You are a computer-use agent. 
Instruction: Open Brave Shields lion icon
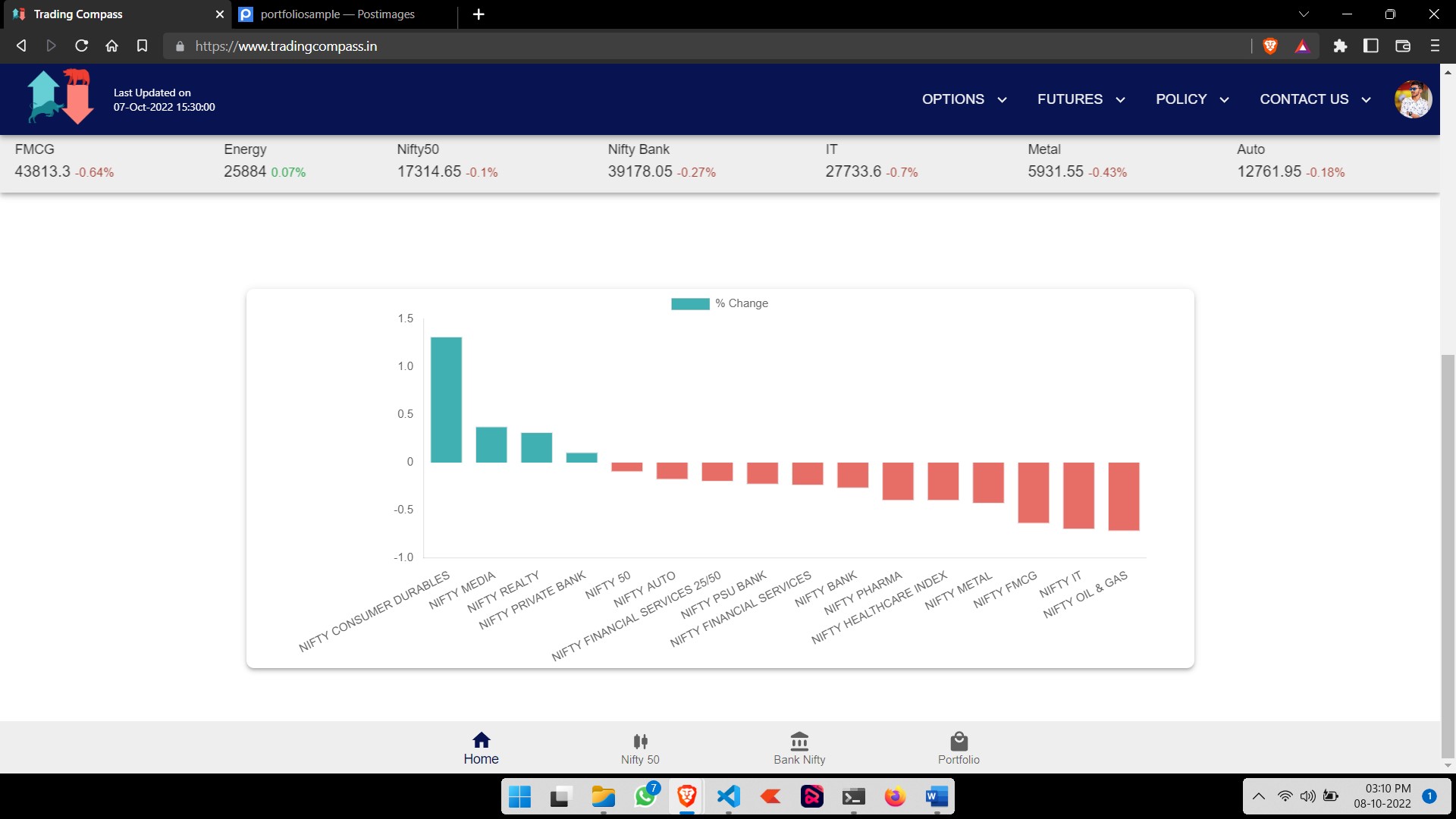pyautogui.click(x=1270, y=45)
